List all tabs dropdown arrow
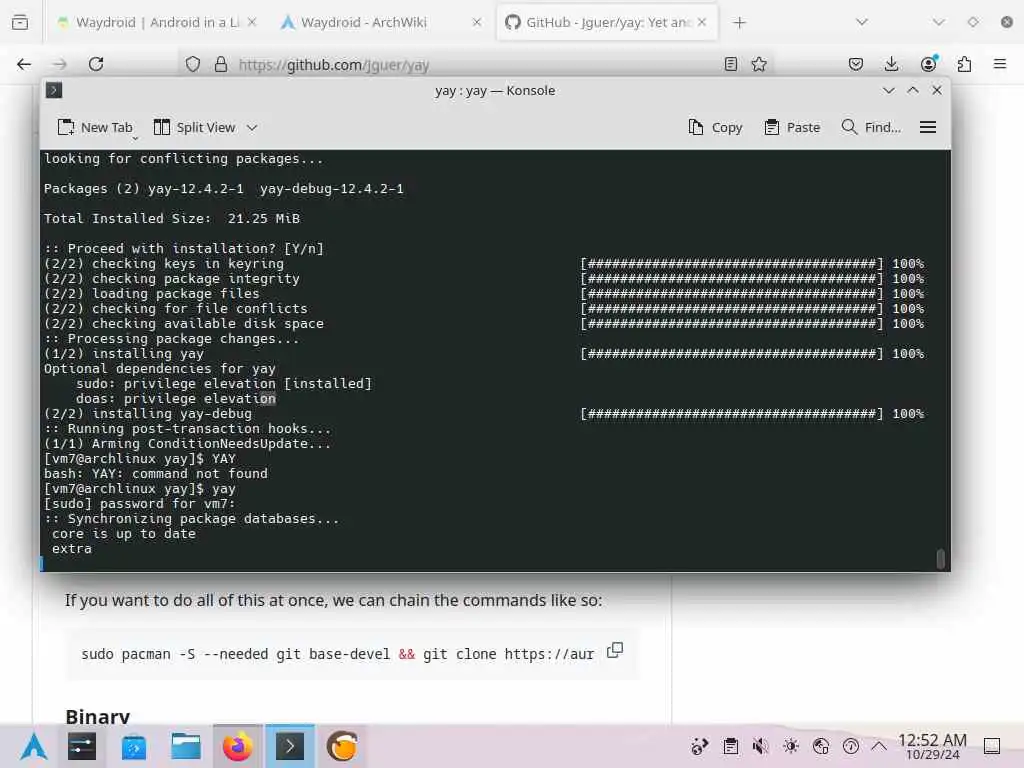1024x768 pixels. click(862, 22)
